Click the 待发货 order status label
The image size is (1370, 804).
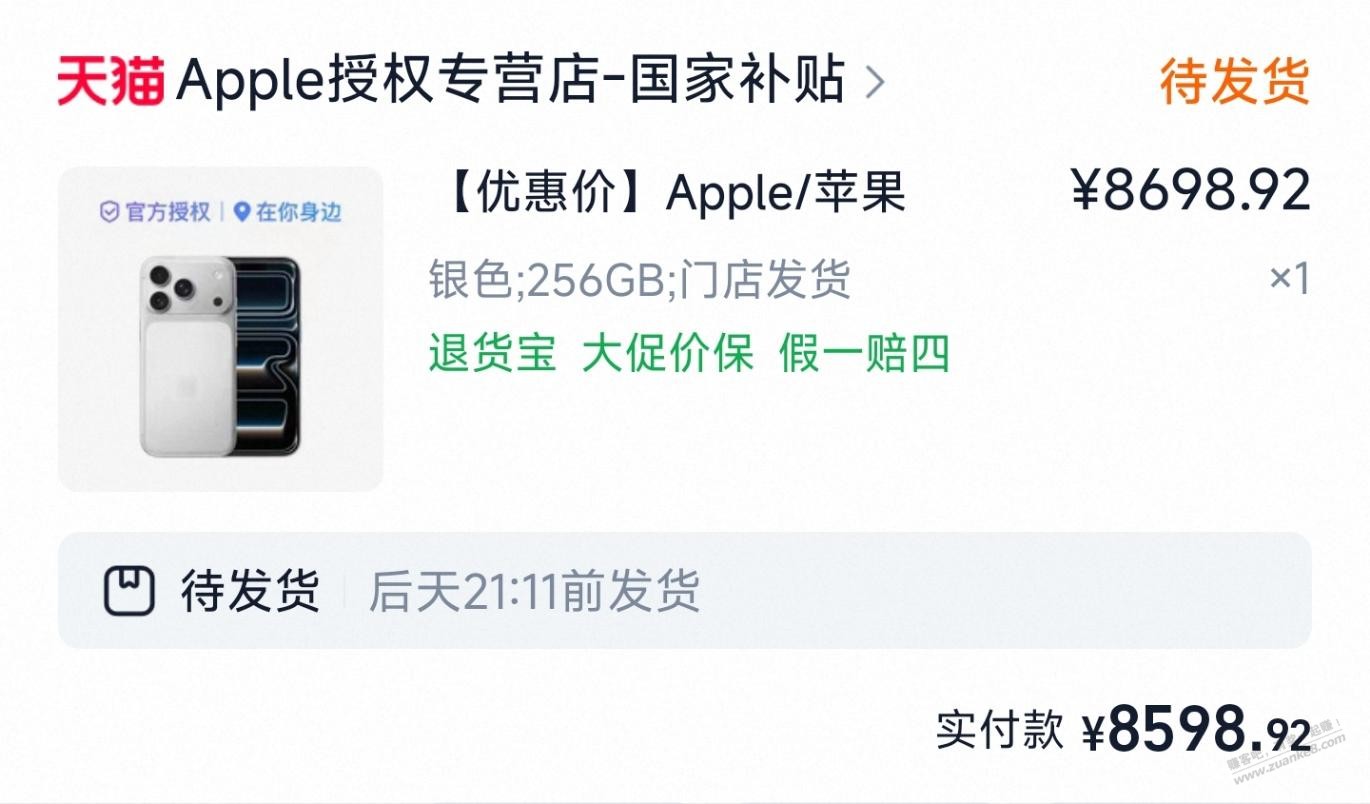(x=1234, y=81)
